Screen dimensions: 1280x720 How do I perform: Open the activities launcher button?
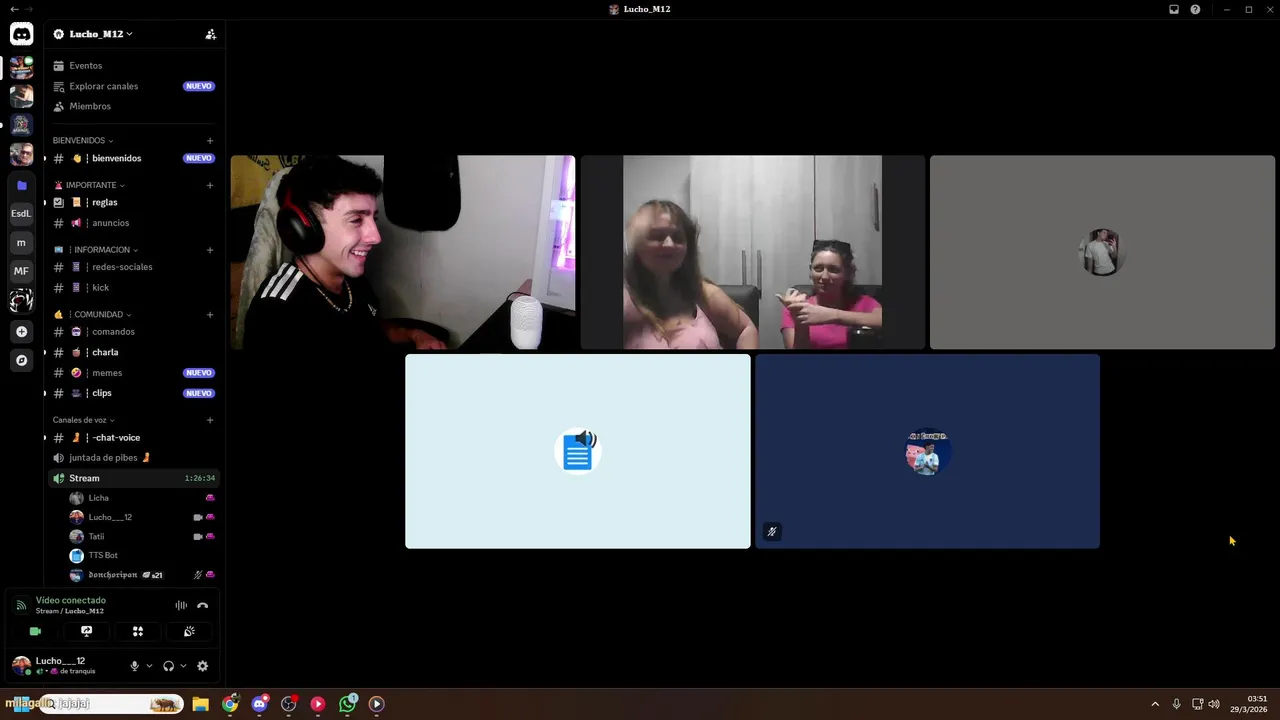tap(138, 632)
